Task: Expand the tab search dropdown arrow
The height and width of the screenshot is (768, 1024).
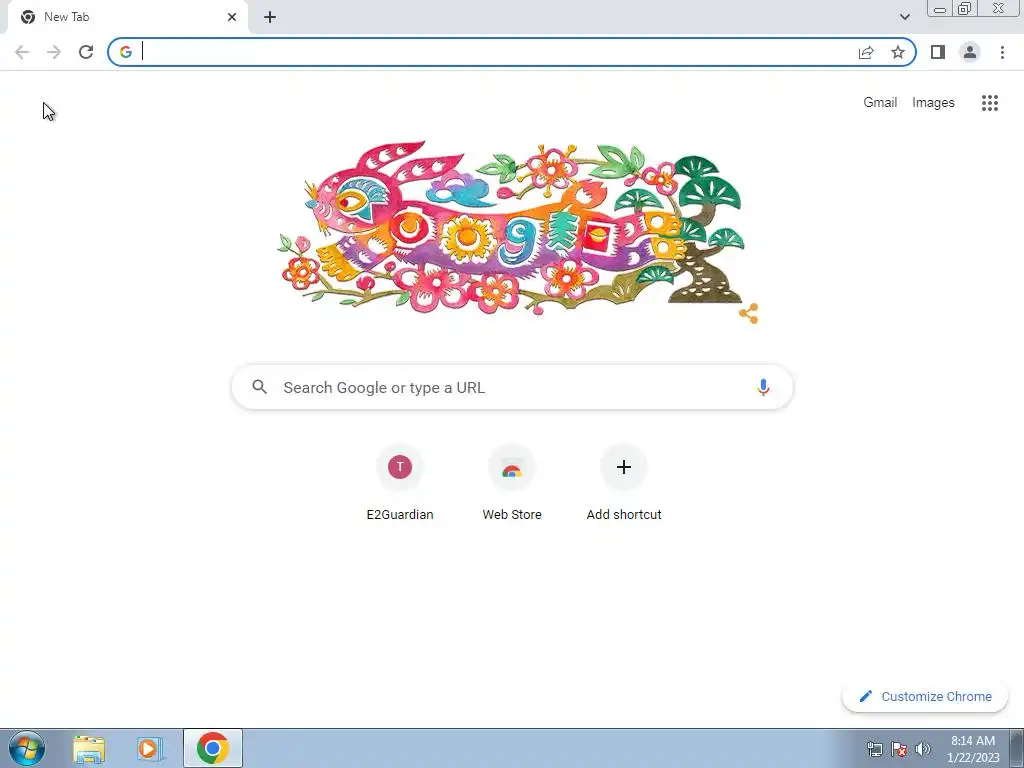Action: tap(904, 17)
